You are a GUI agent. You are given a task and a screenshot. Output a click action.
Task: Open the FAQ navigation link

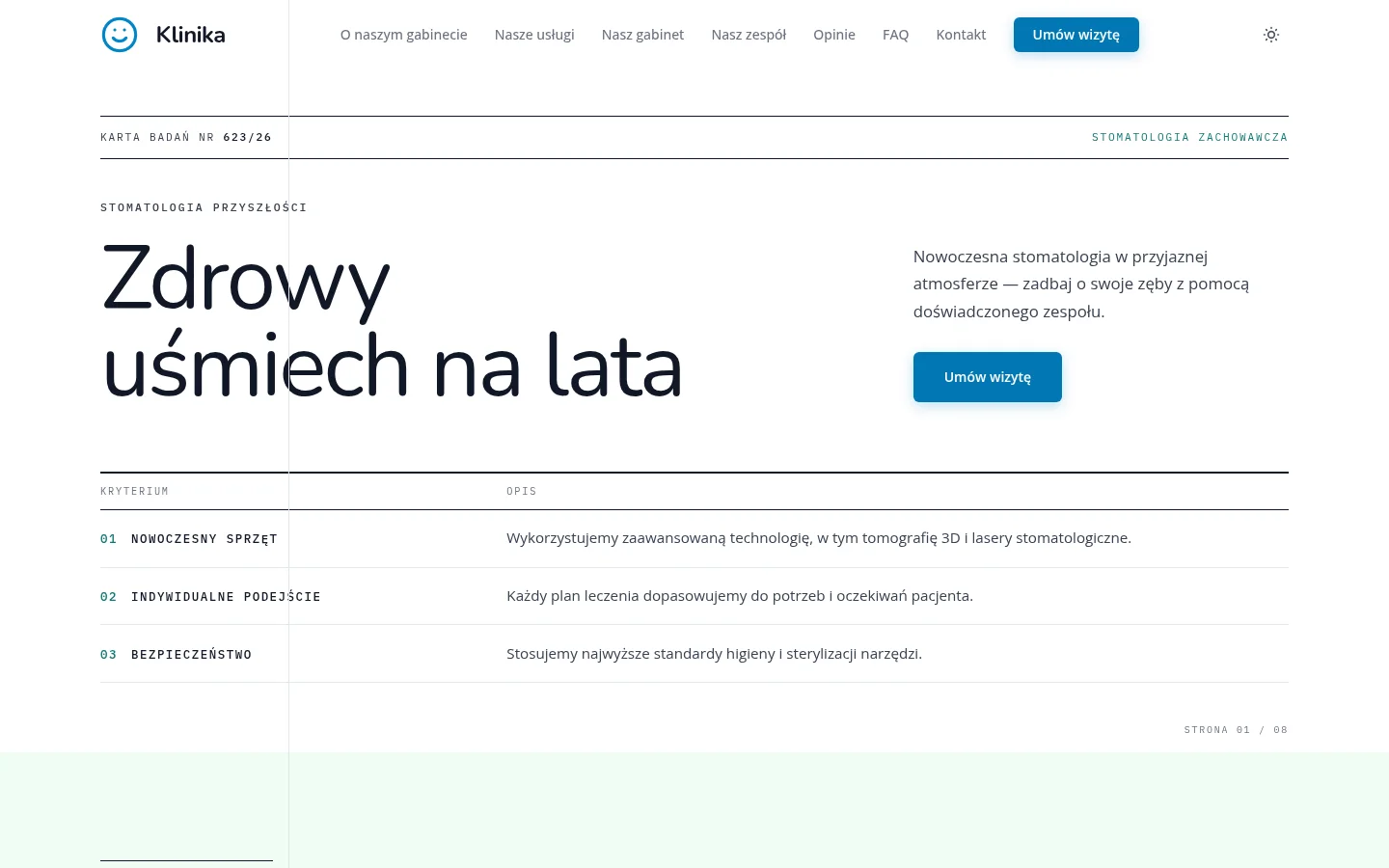point(895,35)
